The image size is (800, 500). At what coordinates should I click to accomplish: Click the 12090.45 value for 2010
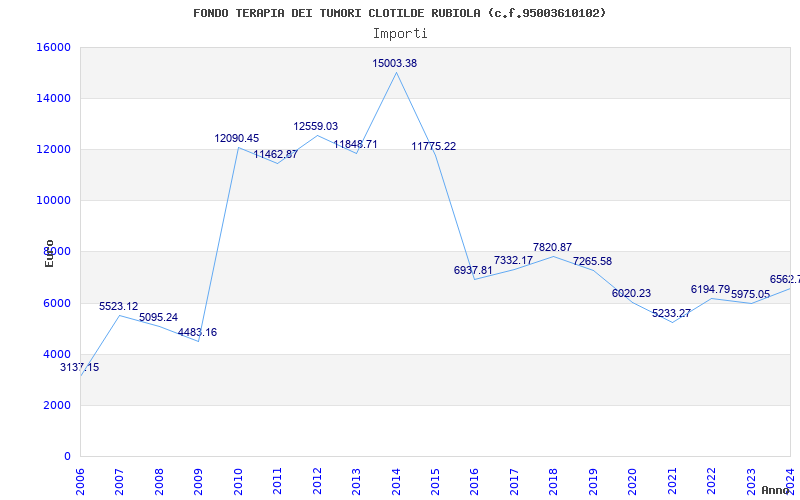click(x=237, y=138)
